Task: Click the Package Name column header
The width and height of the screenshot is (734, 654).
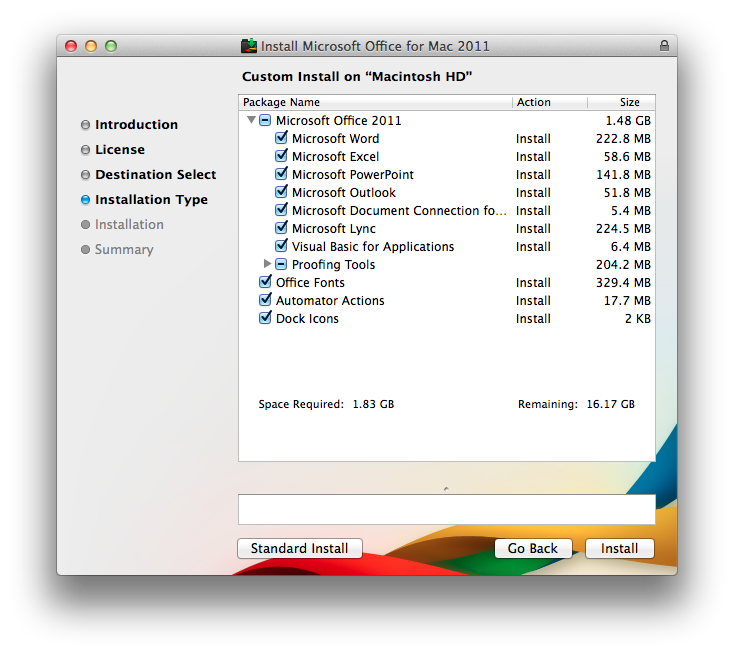Action: click(x=375, y=102)
